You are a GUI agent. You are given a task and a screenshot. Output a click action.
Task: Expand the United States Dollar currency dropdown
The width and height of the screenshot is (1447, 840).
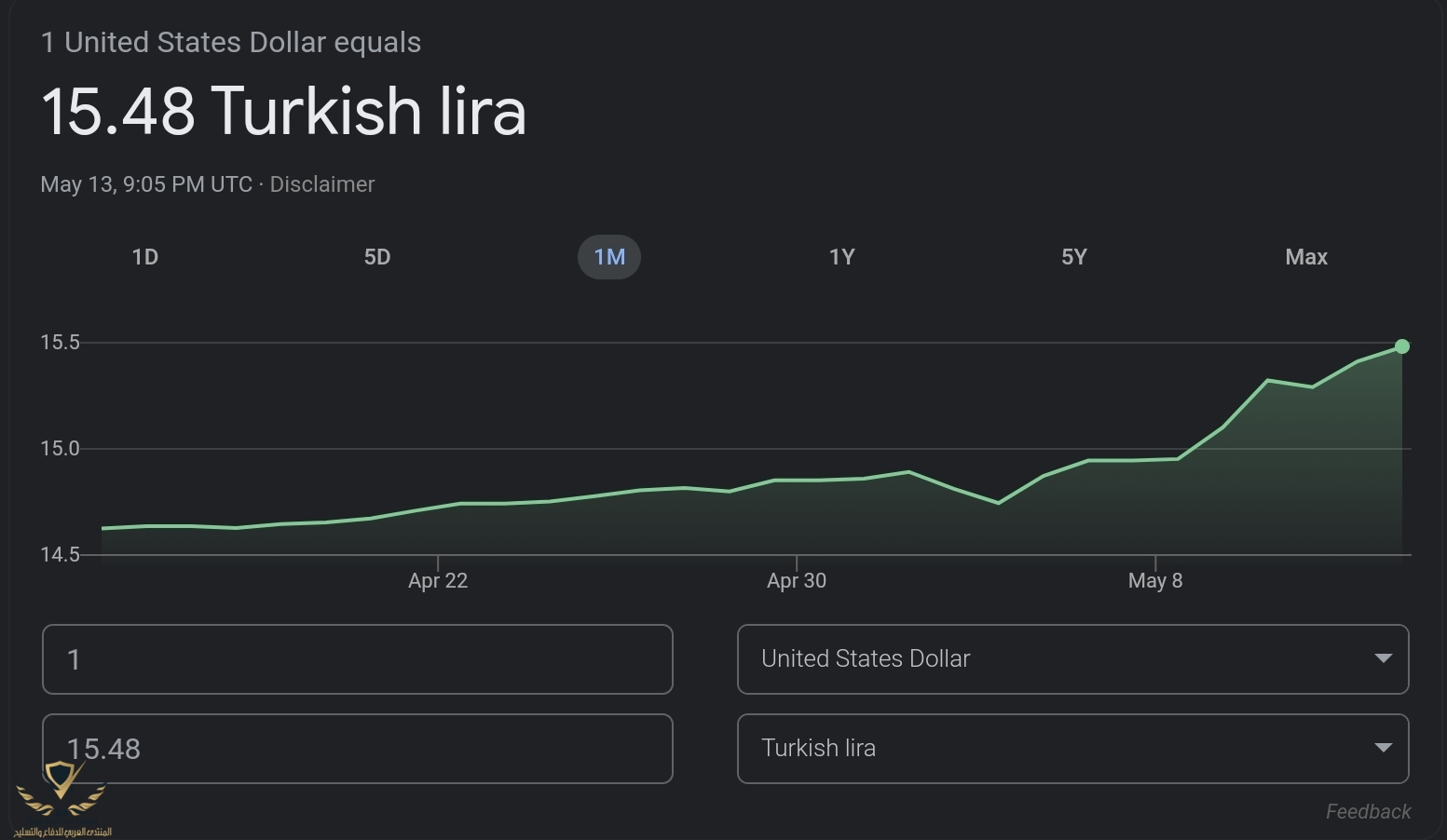click(x=1072, y=659)
